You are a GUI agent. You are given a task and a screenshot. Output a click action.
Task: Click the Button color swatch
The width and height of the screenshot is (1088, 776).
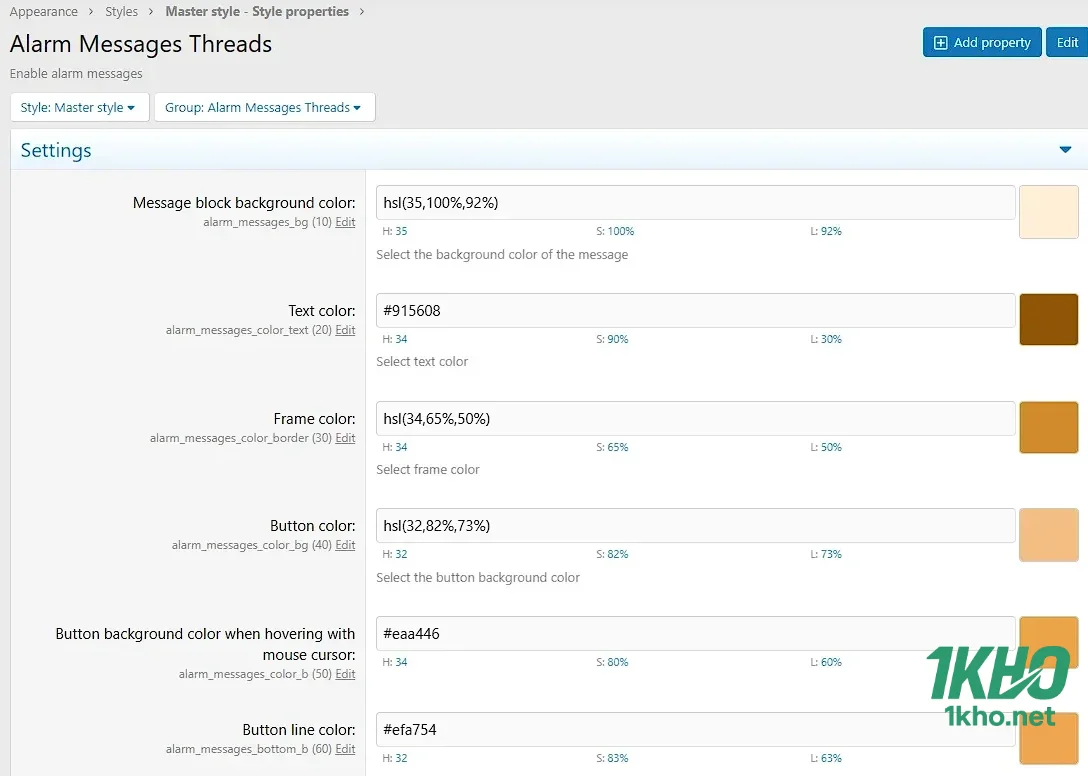click(1048, 535)
